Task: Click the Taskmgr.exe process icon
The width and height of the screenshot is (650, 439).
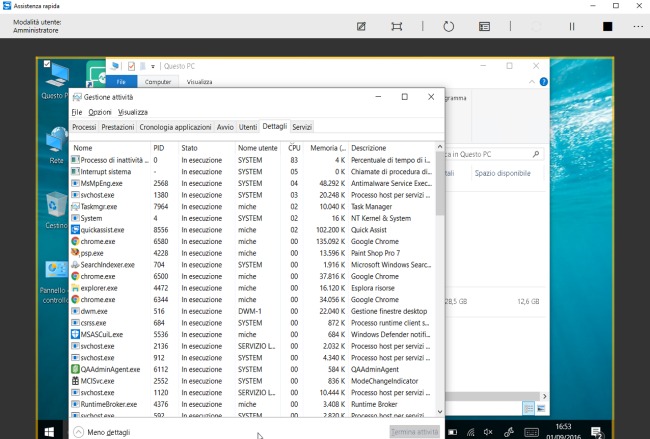Action: (x=75, y=206)
